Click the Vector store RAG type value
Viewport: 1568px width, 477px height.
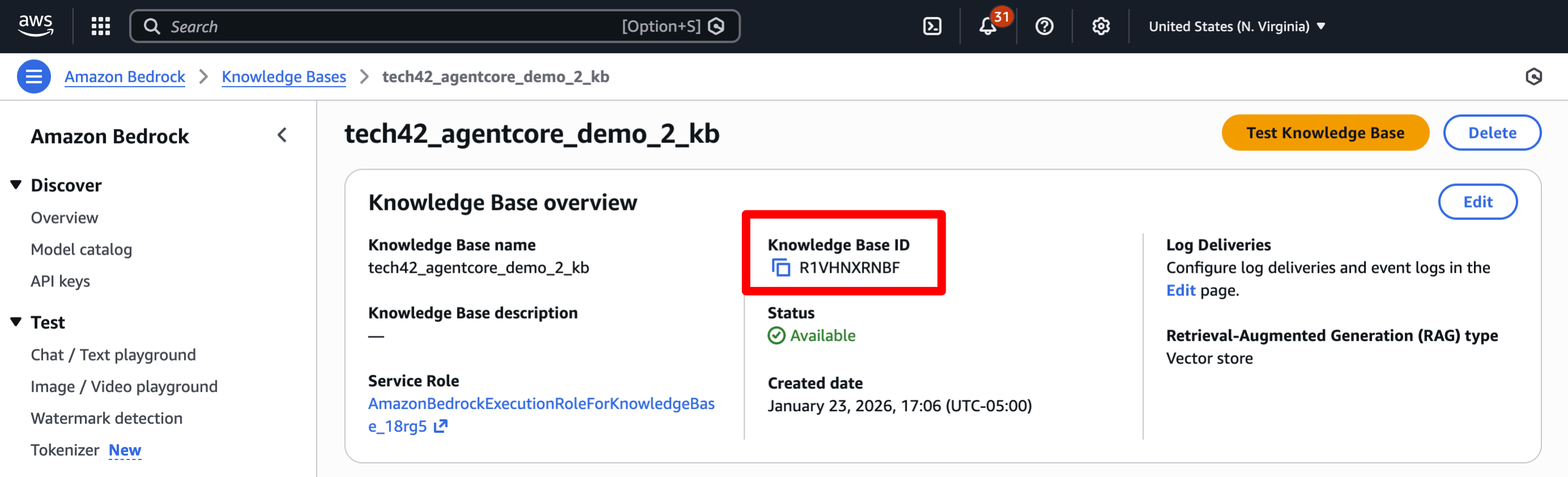click(x=1209, y=358)
